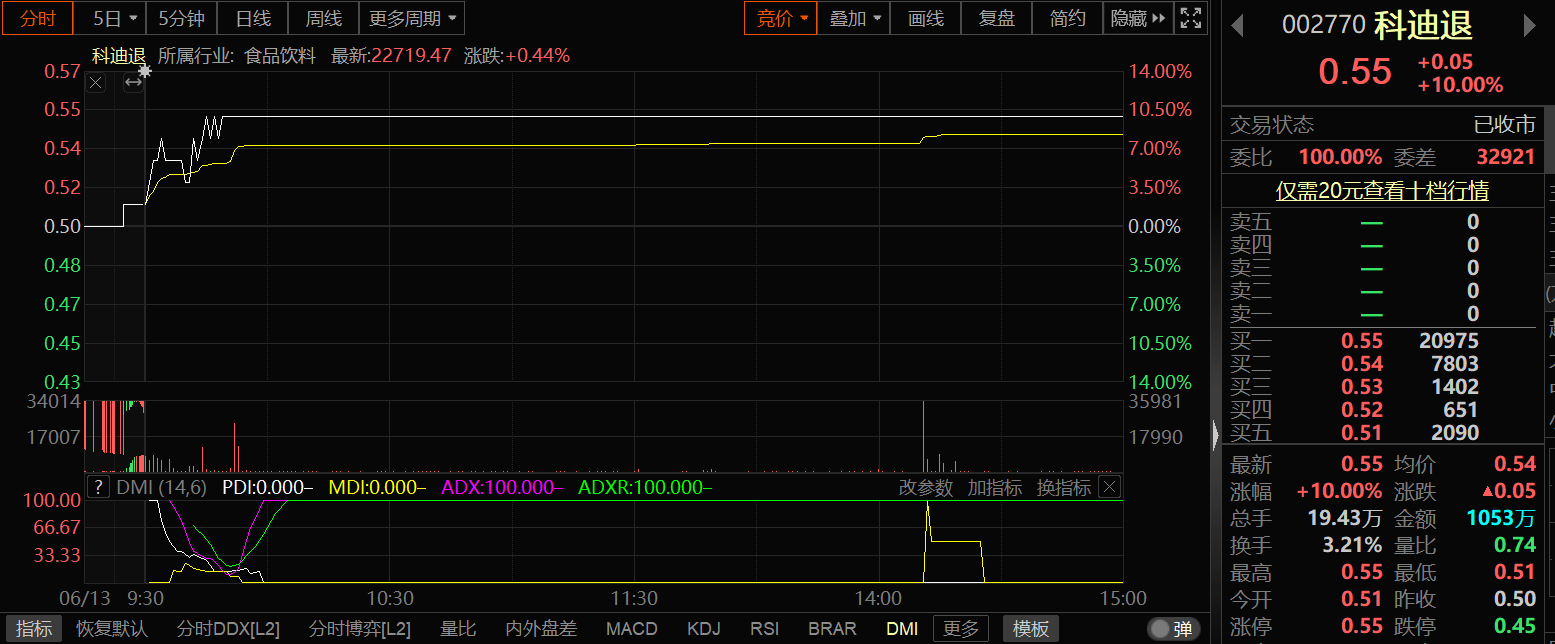Viewport: 1555px width, 644px height.
Task: Close the DMI indicator panel
Action: 1109,487
